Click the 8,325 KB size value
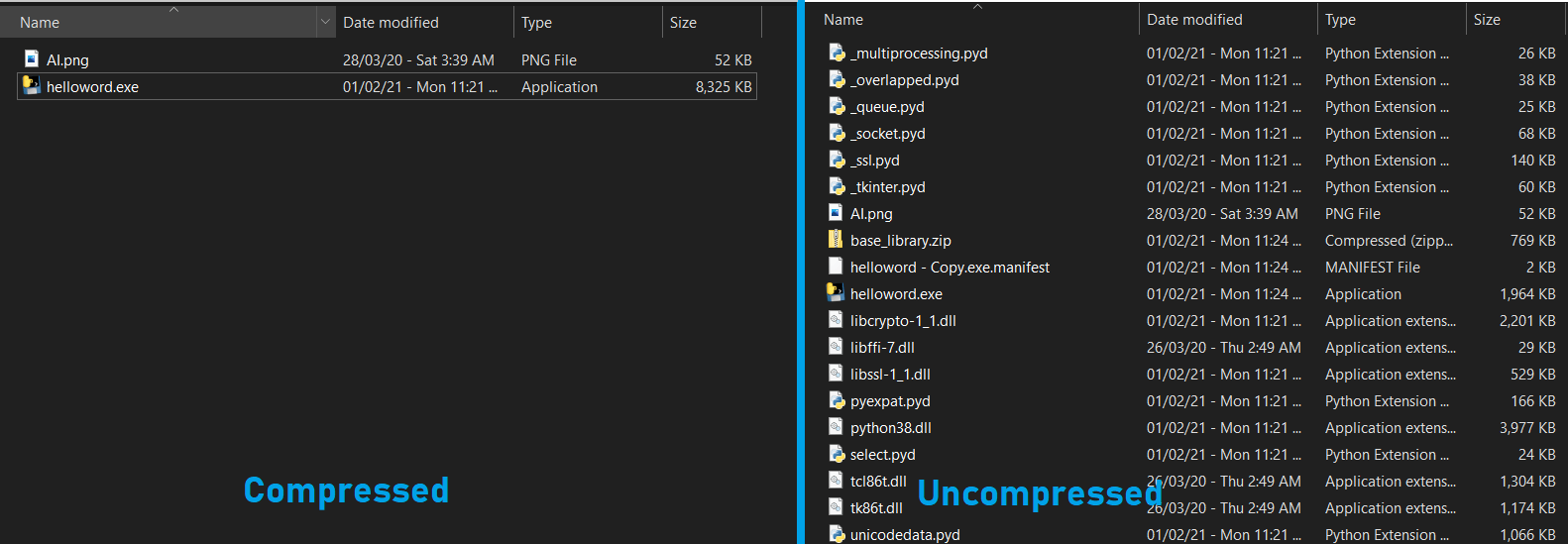This screenshot has height=544, width=1568. coord(724,87)
